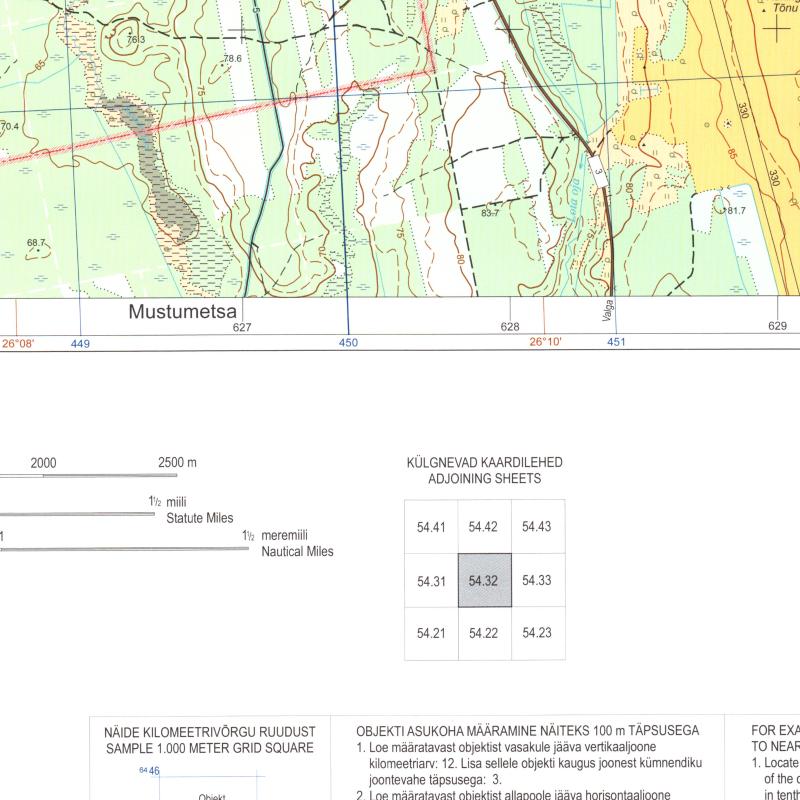Viewport: 800px width, 800px height.
Task: Select the 83.7 elevation point
Action: [490, 213]
